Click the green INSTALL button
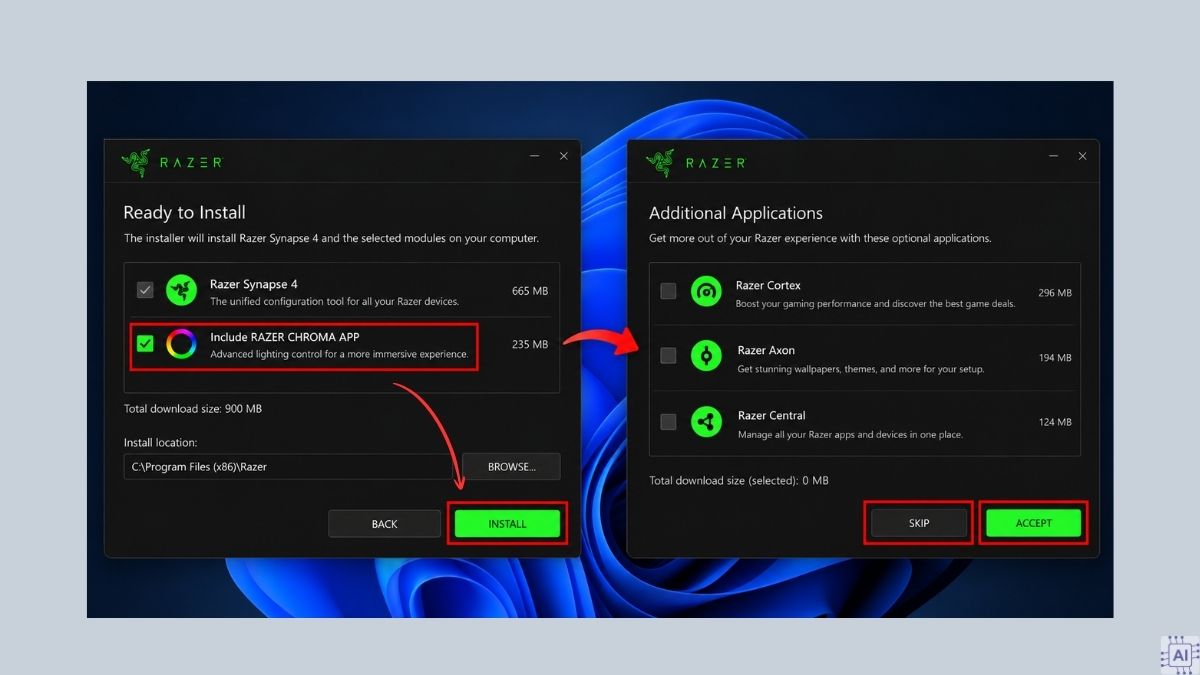The width and height of the screenshot is (1200, 675). [507, 524]
